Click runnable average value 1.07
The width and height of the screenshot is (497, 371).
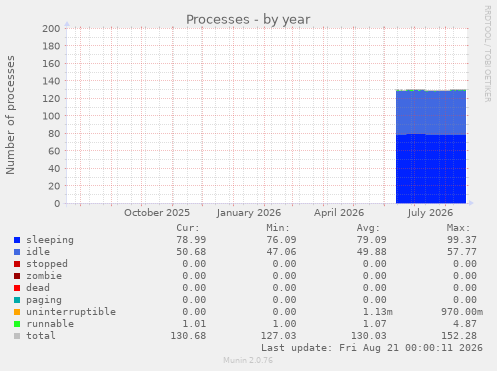tap(375, 324)
